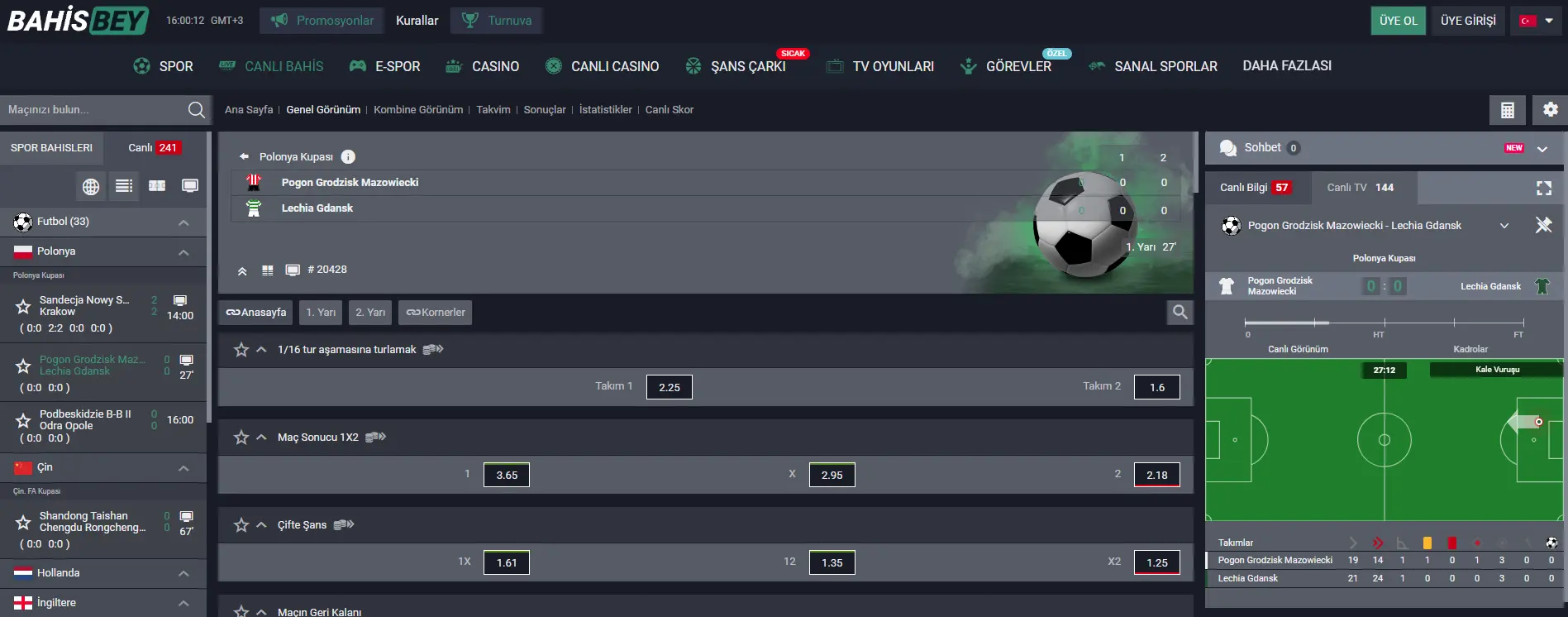Star the 1/16 tur aşamasına turlamak market
The image size is (1568, 617).
pos(241,350)
